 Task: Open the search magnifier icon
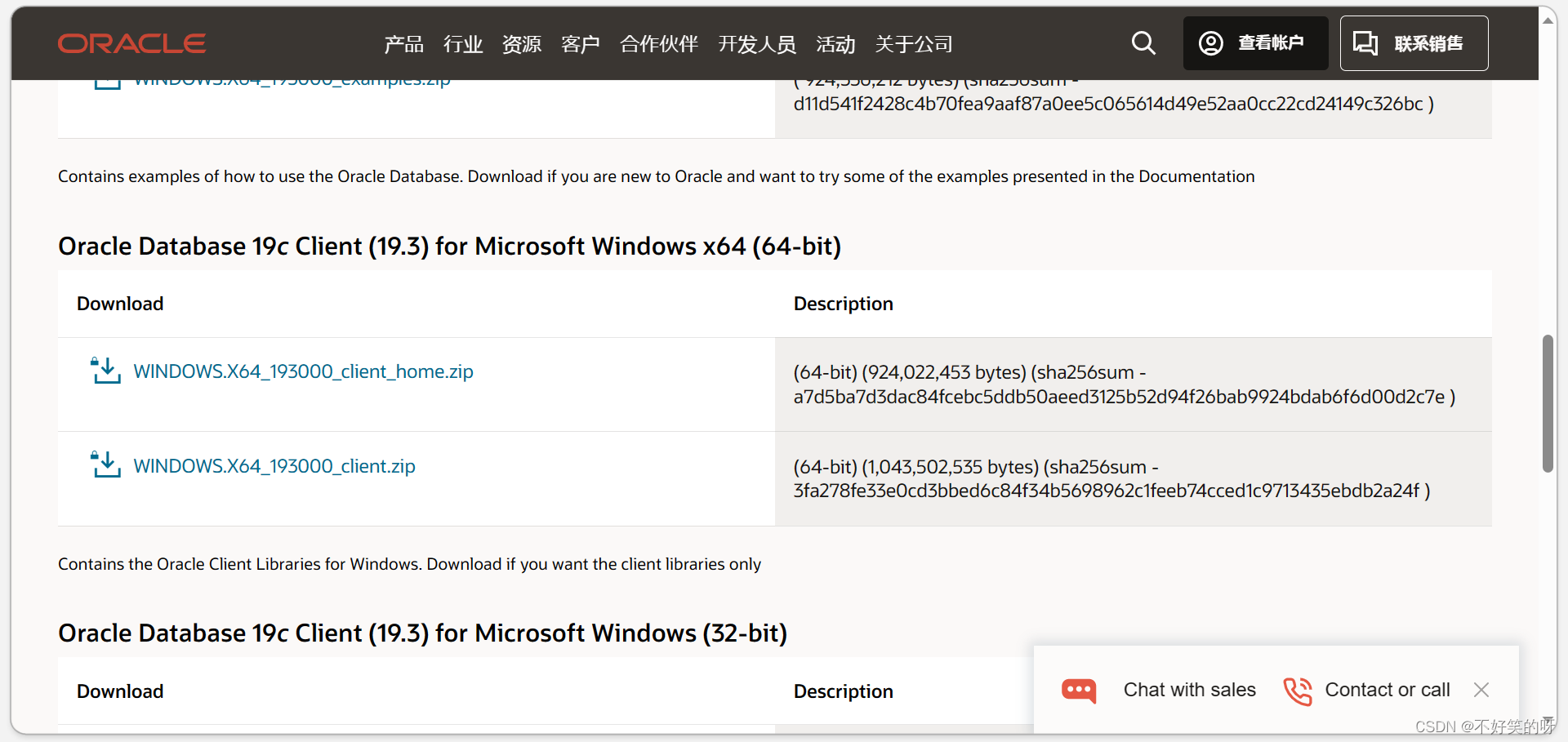click(1143, 43)
